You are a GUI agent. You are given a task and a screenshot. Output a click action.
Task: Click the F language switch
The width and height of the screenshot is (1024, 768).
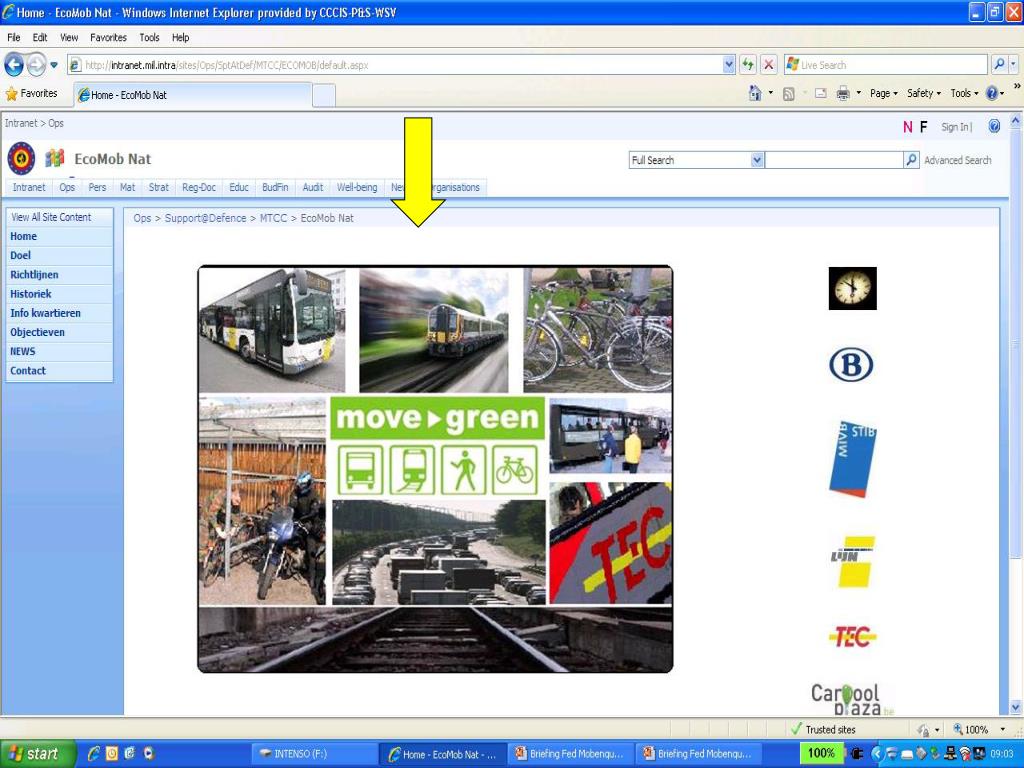click(x=923, y=127)
